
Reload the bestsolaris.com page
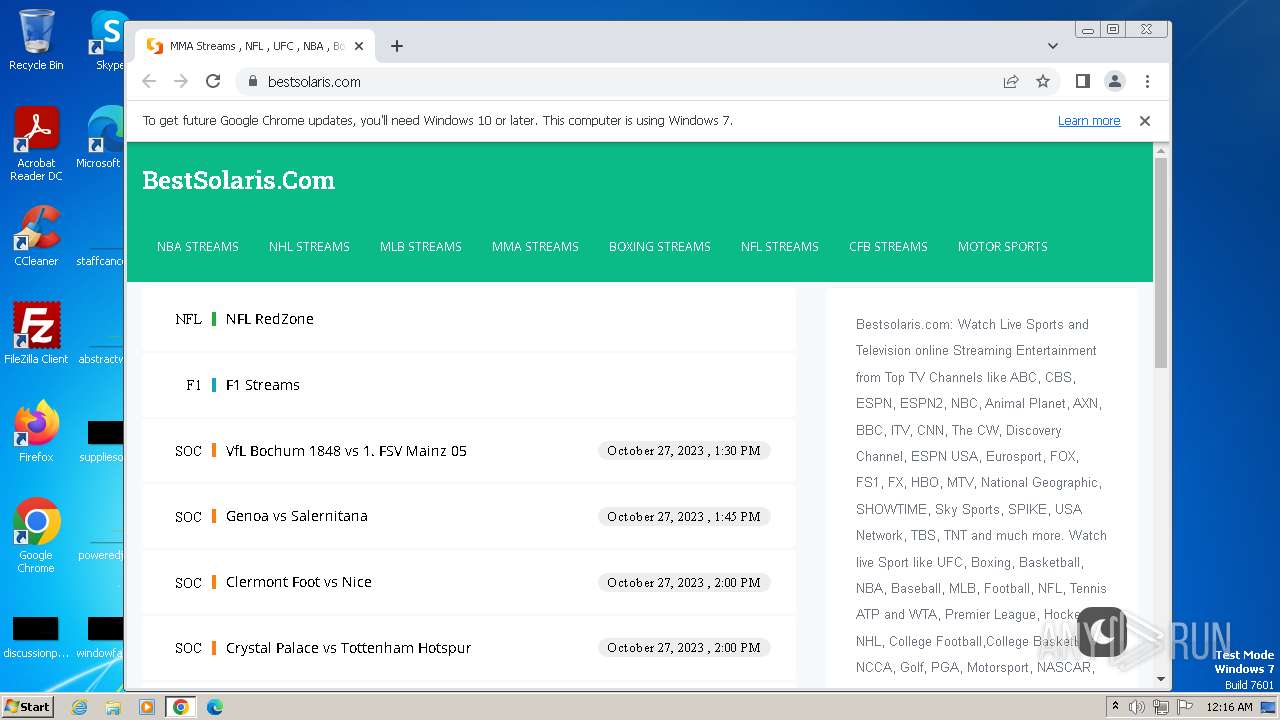pyautogui.click(x=213, y=81)
